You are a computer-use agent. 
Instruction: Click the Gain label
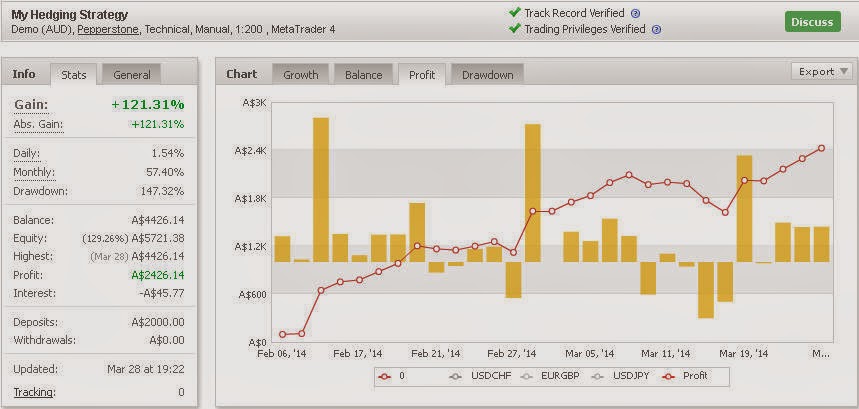coord(31,105)
